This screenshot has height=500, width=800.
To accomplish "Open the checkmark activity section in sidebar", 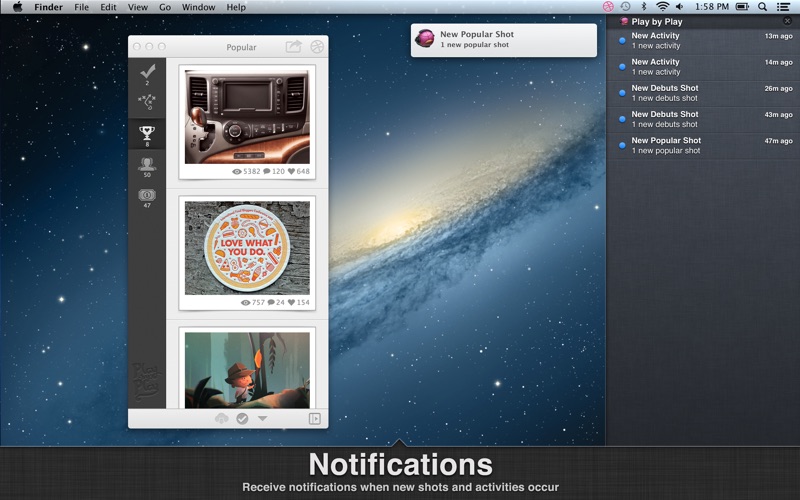I will [147, 72].
